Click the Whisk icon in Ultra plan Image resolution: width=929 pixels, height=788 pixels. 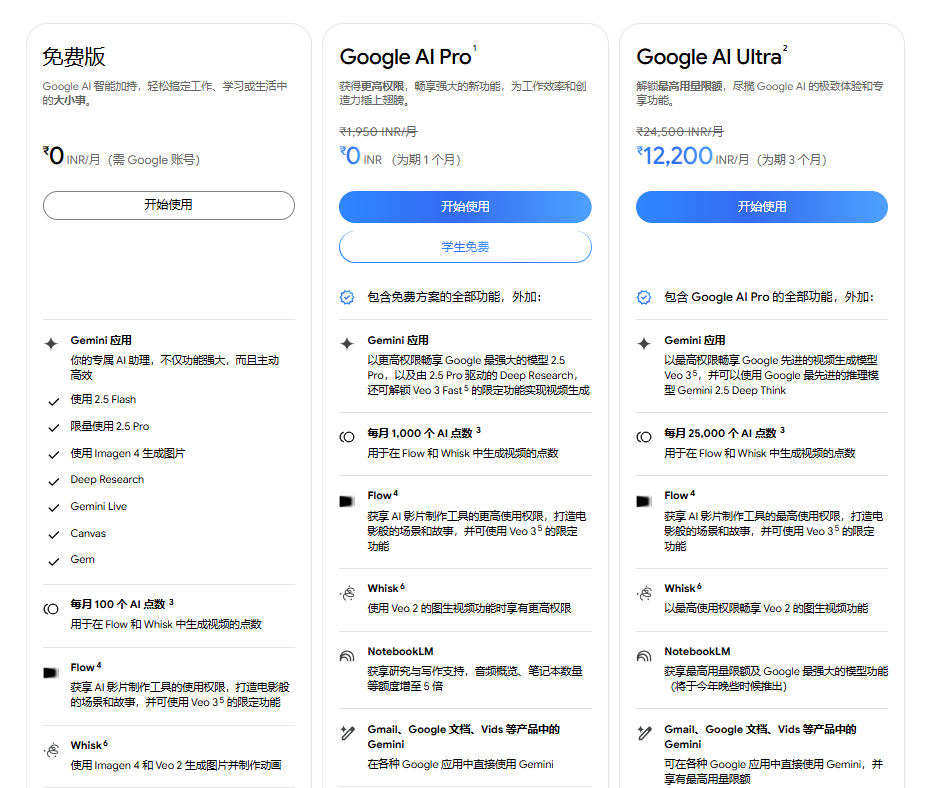pyautogui.click(x=644, y=593)
